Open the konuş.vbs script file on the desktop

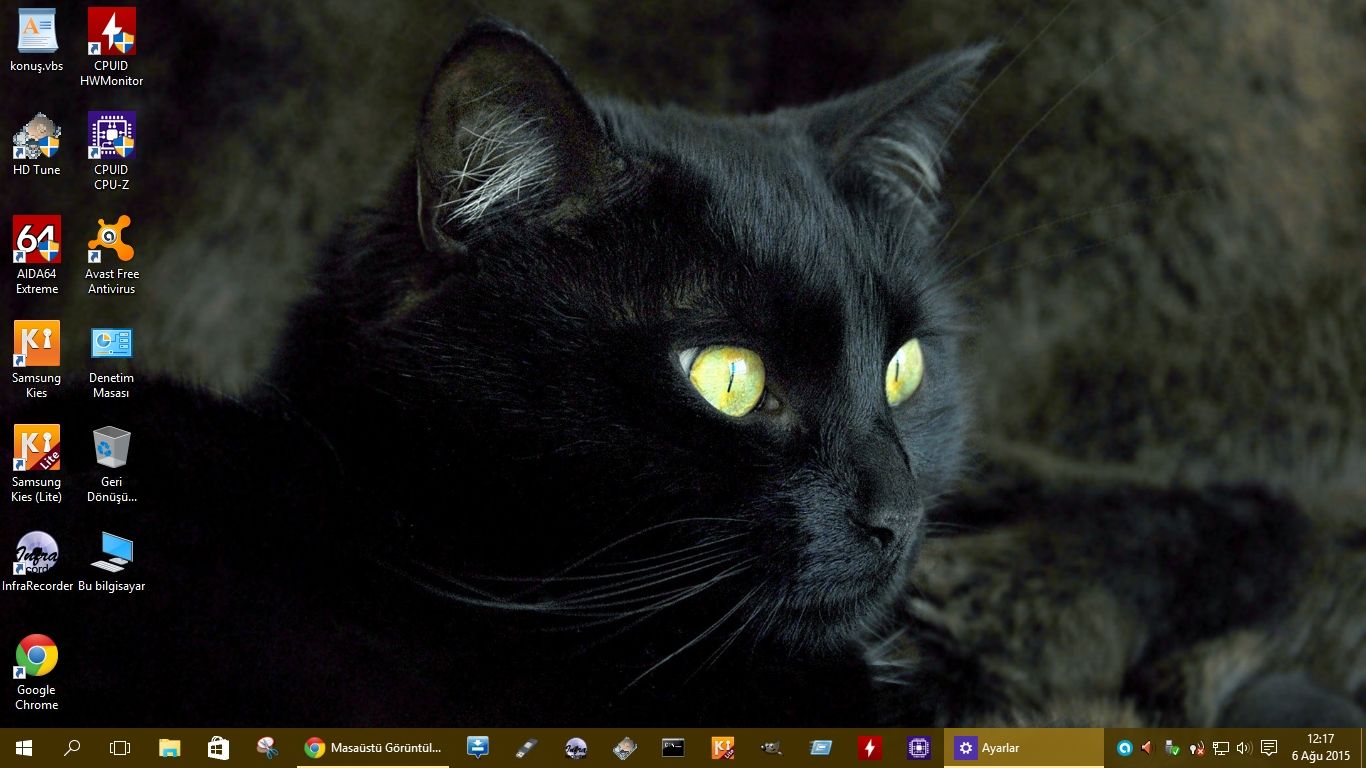coord(37,40)
